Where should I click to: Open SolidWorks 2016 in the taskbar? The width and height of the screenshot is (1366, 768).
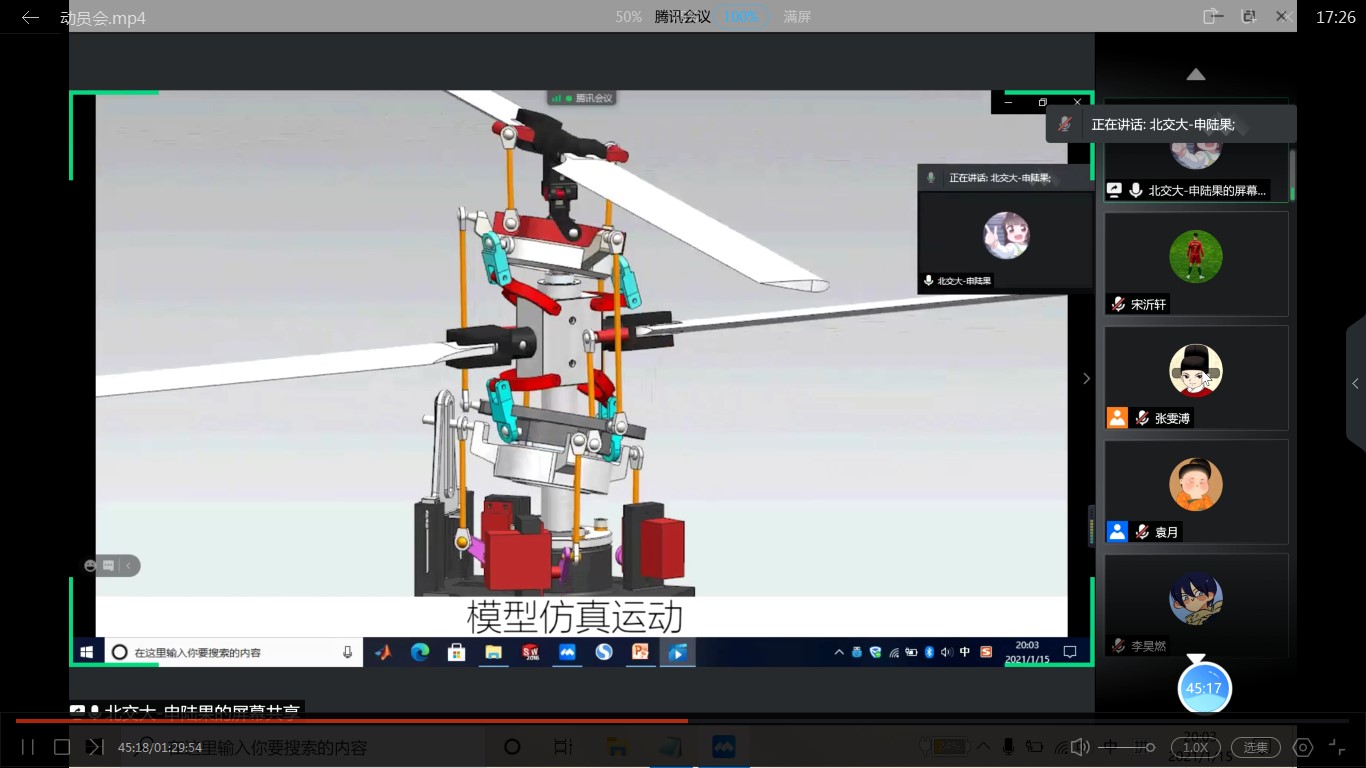[x=530, y=652]
